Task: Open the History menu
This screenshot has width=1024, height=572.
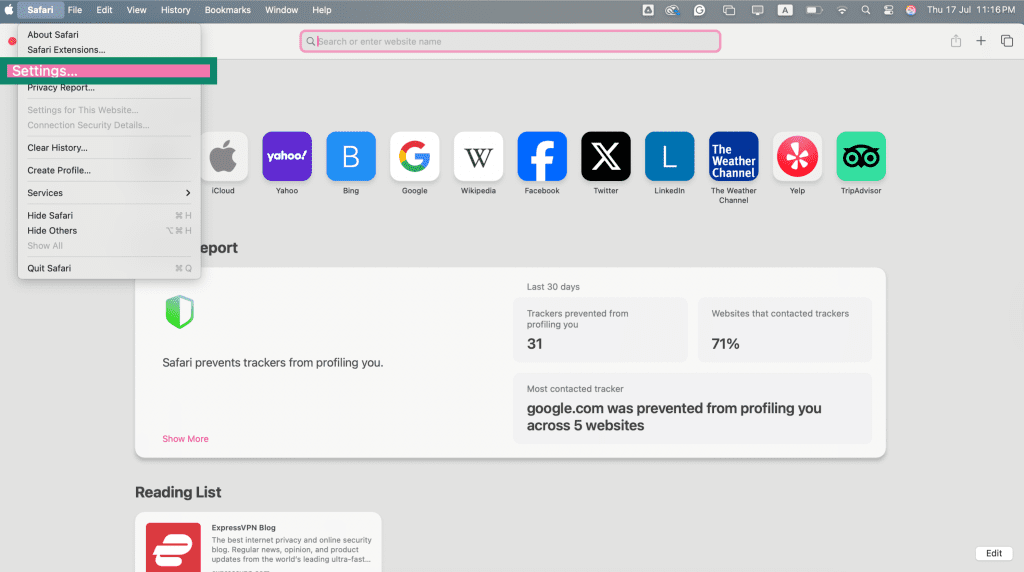Action: pyautogui.click(x=176, y=10)
